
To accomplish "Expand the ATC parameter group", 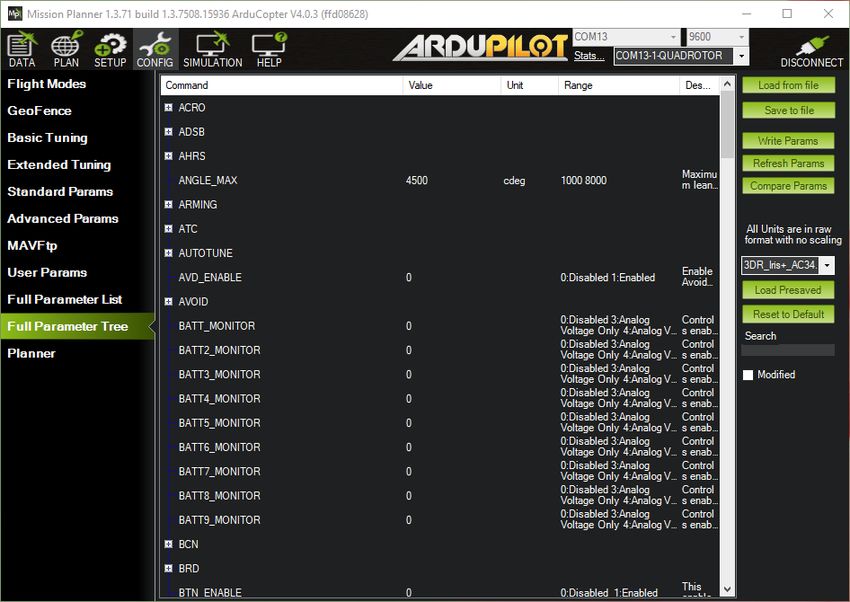I will tap(168, 229).
